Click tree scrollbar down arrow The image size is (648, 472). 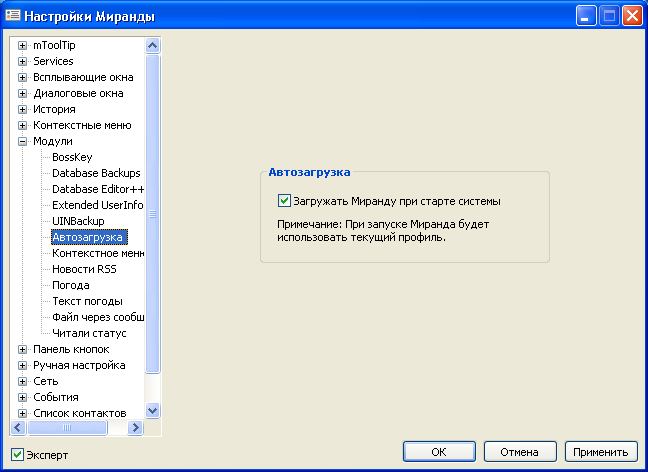[152, 411]
